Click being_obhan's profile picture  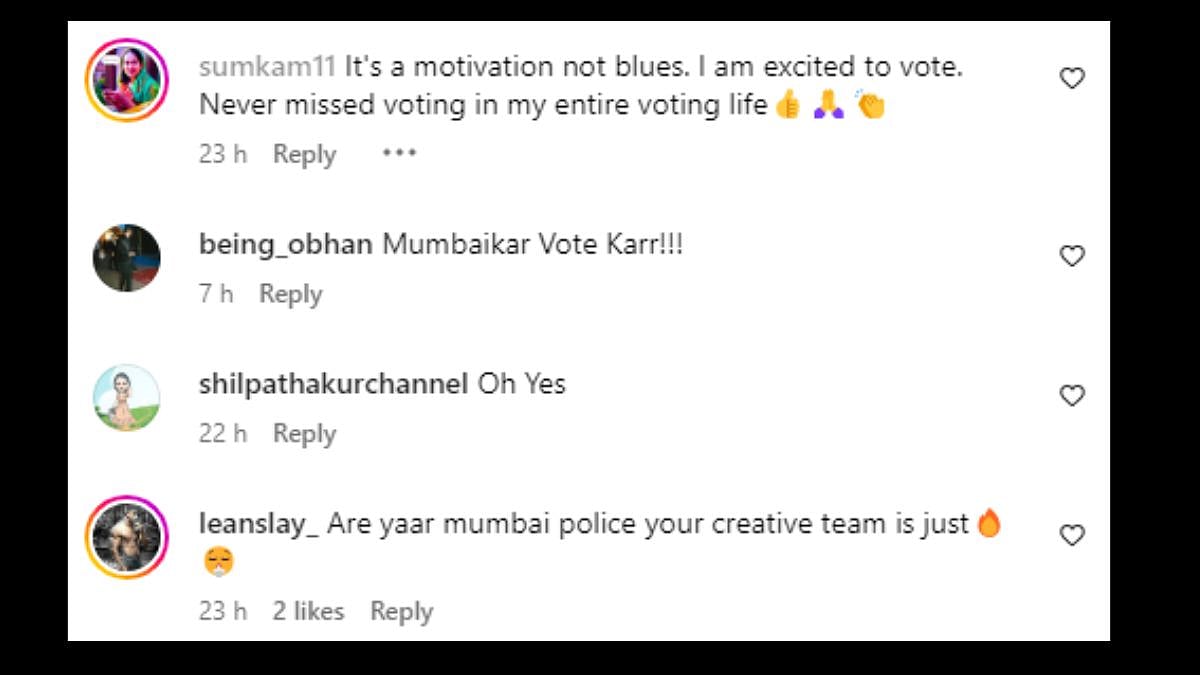pos(127,258)
